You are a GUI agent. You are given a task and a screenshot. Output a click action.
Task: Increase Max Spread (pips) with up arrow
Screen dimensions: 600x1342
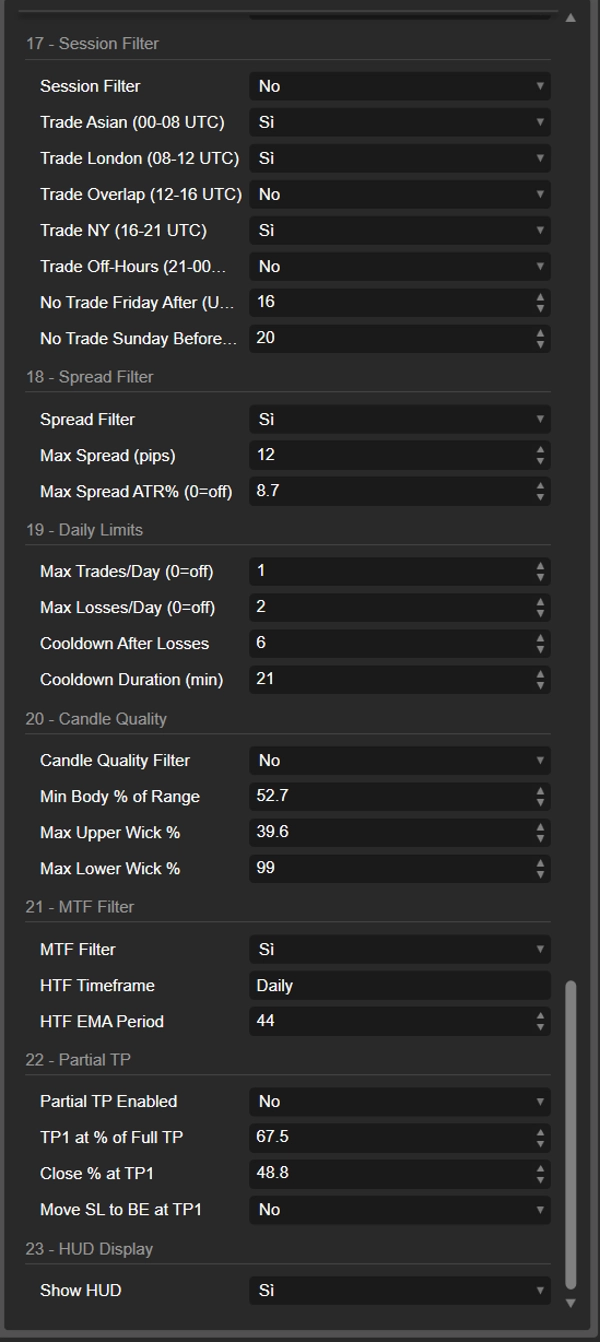pos(540,450)
